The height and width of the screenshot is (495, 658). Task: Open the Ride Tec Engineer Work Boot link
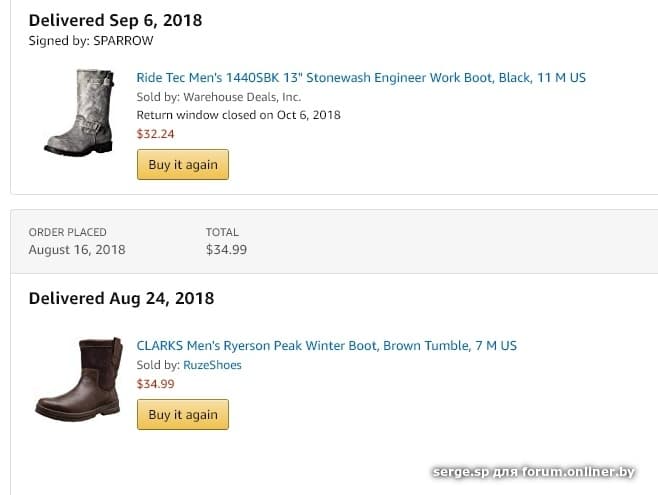[x=361, y=78]
